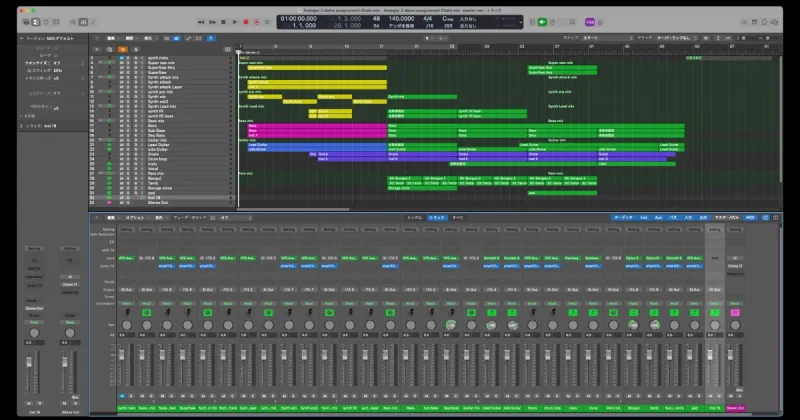Toggle the purple Metronome button

600,22
